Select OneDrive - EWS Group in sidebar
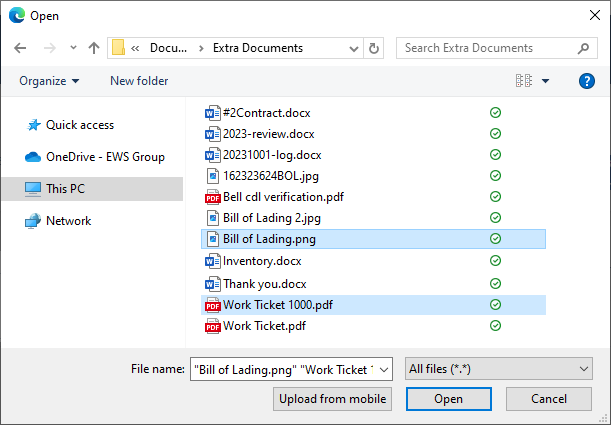611x425 pixels. 105,157
